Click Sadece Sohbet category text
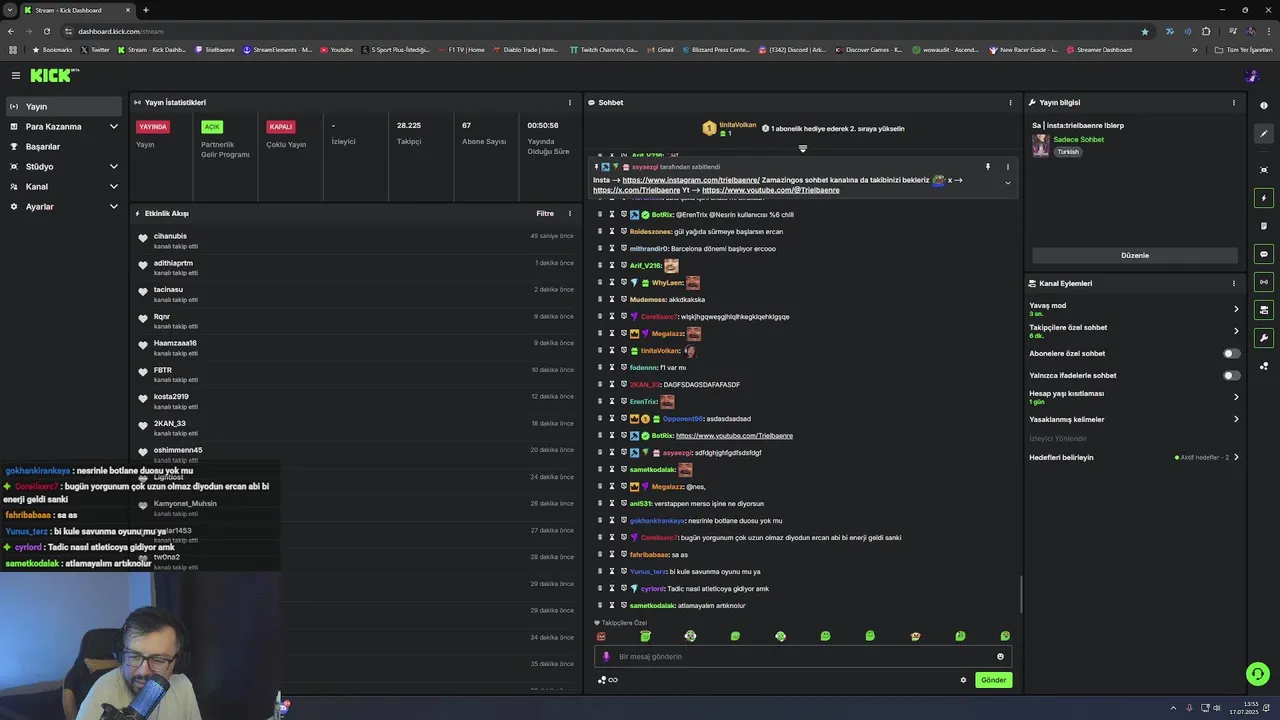This screenshot has width=1280, height=720. coord(1079,139)
